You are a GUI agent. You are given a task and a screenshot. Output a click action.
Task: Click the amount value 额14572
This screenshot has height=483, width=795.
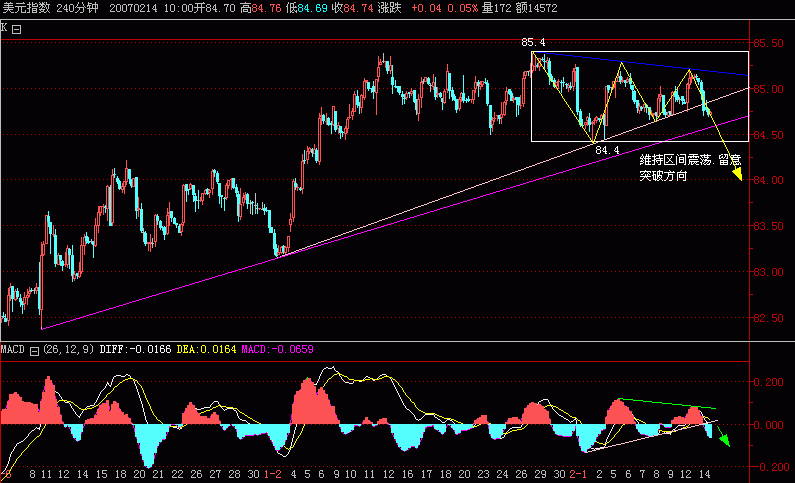(536, 8)
